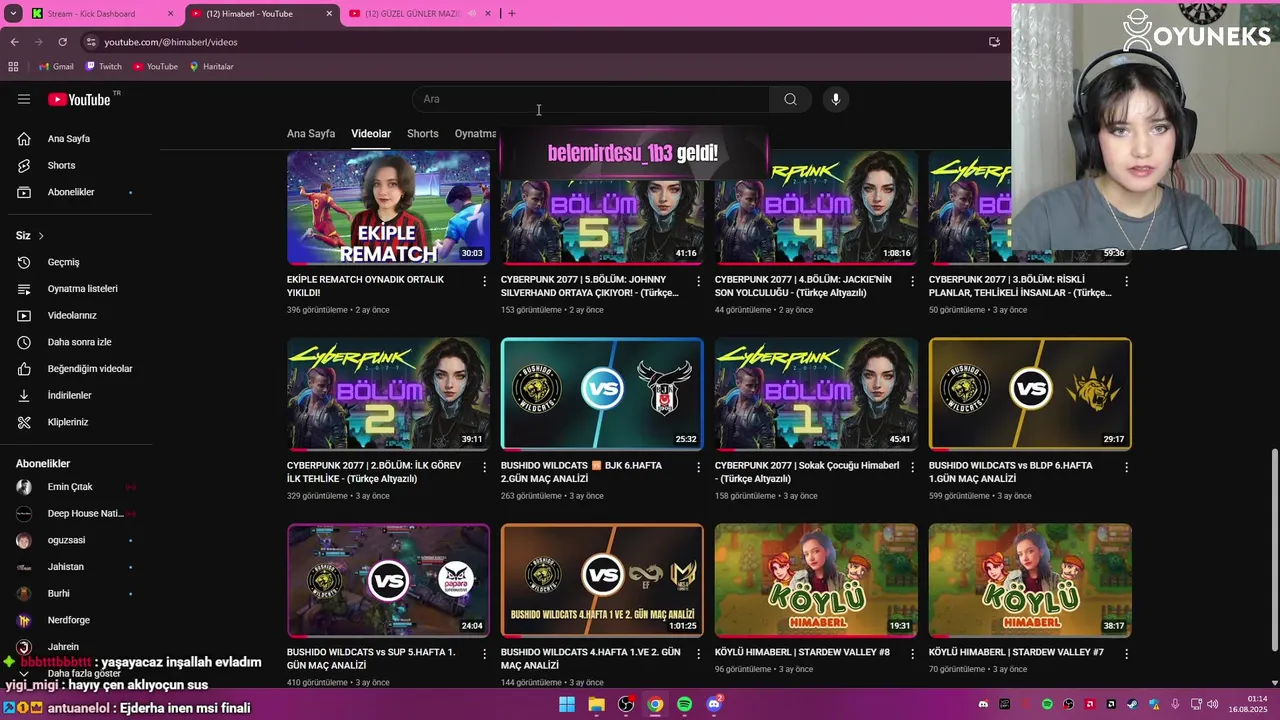Play BUSHIDO WILDCATS vs SUP thumbnail
Image resolution: width=1280 pixels, height=720 pixels.
(388, 580)
